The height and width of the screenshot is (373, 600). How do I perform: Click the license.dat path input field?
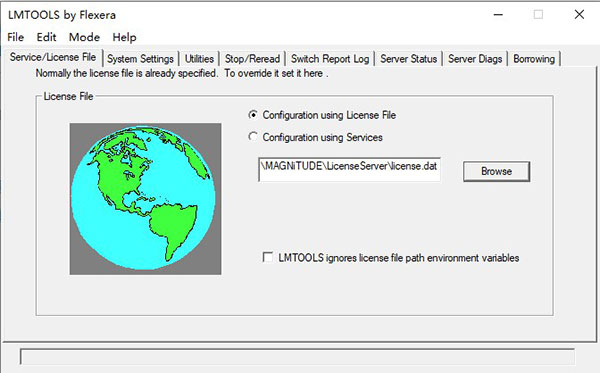(349, 169)
